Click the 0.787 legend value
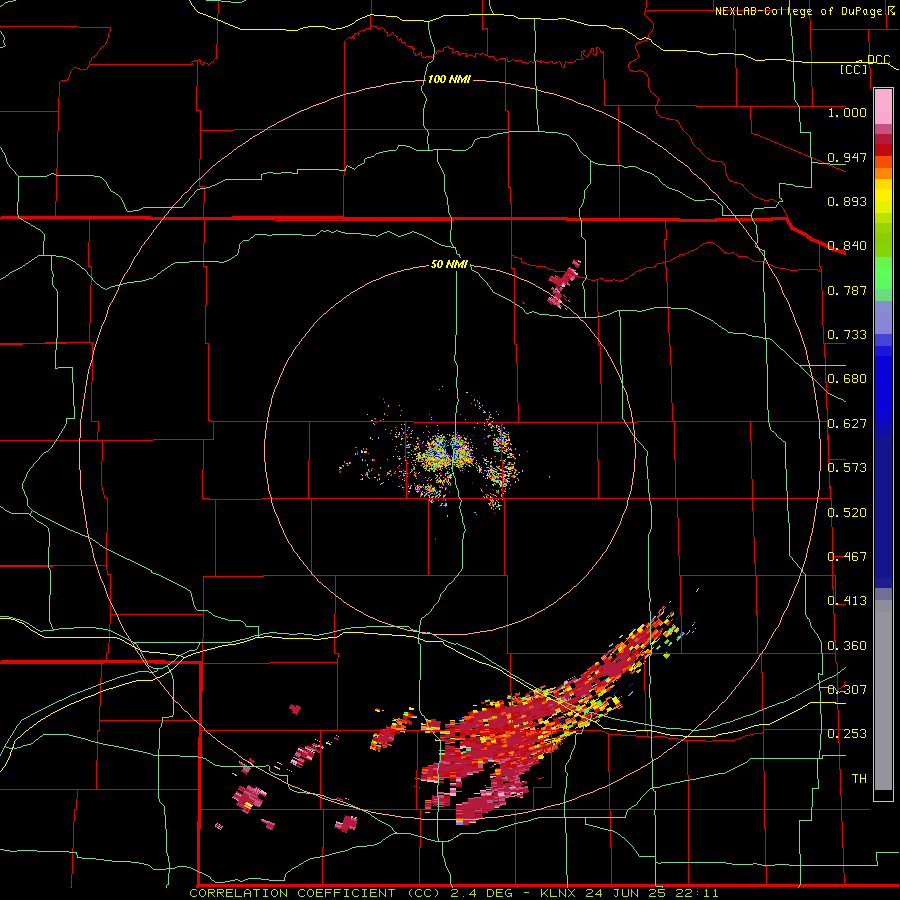Image resolution: width=900 pixels, height=900 pixels. pyautogui.click(x=847, y=290)
